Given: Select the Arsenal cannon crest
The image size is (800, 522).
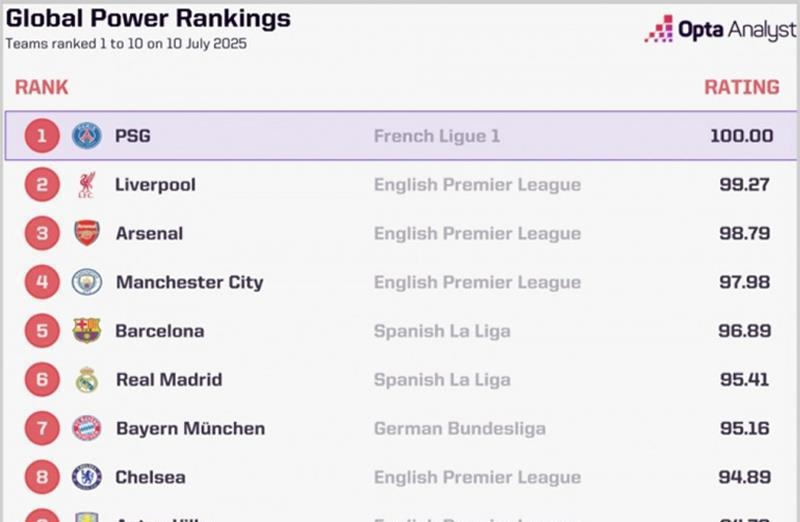Looking at the screenshot, I should point(87,233).
